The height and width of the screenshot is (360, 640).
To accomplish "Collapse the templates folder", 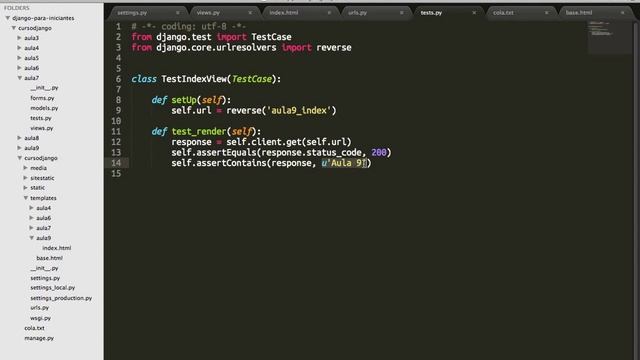I will coord(25,198).
